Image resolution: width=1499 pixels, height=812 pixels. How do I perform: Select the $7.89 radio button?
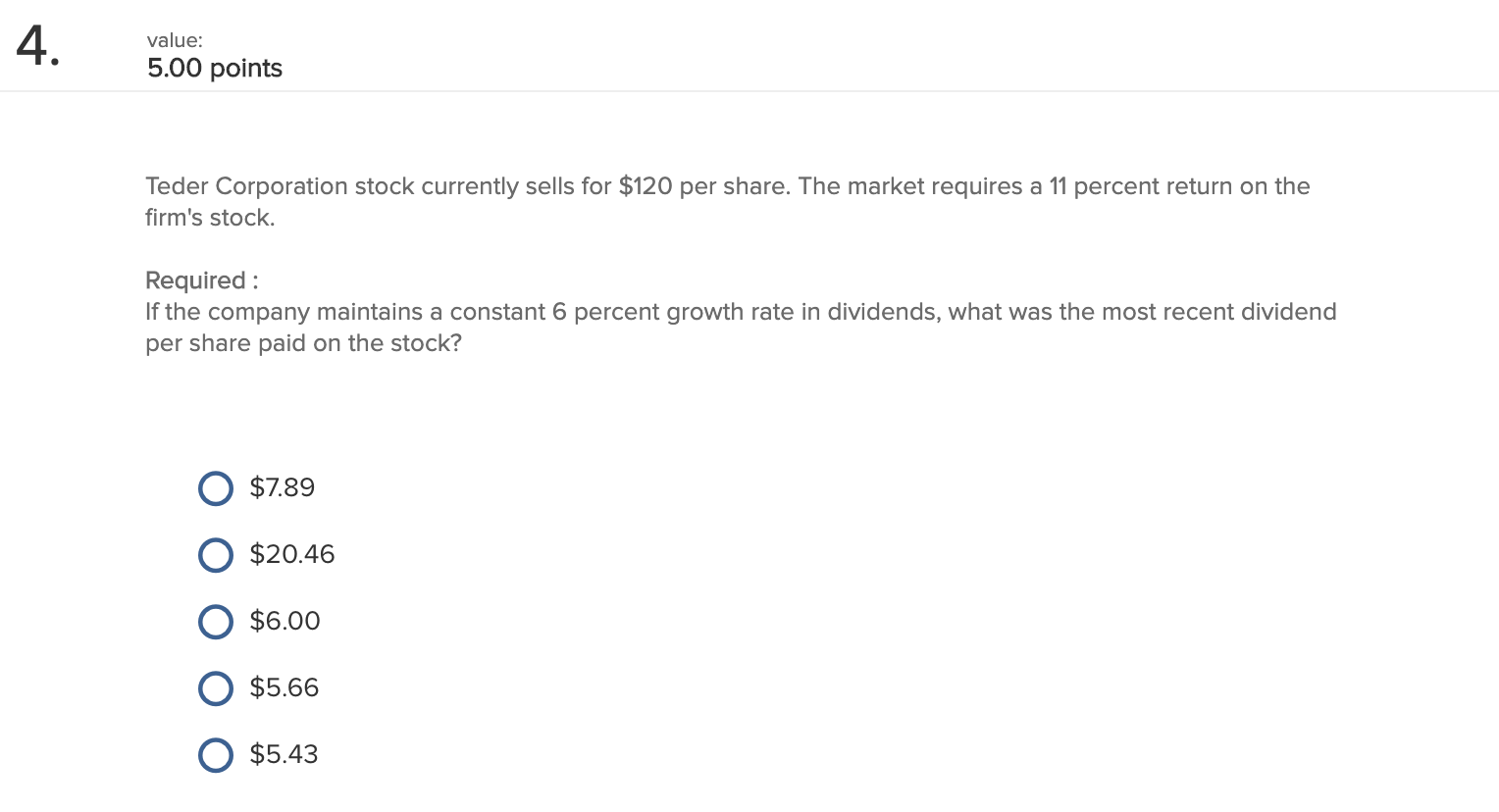215,488
